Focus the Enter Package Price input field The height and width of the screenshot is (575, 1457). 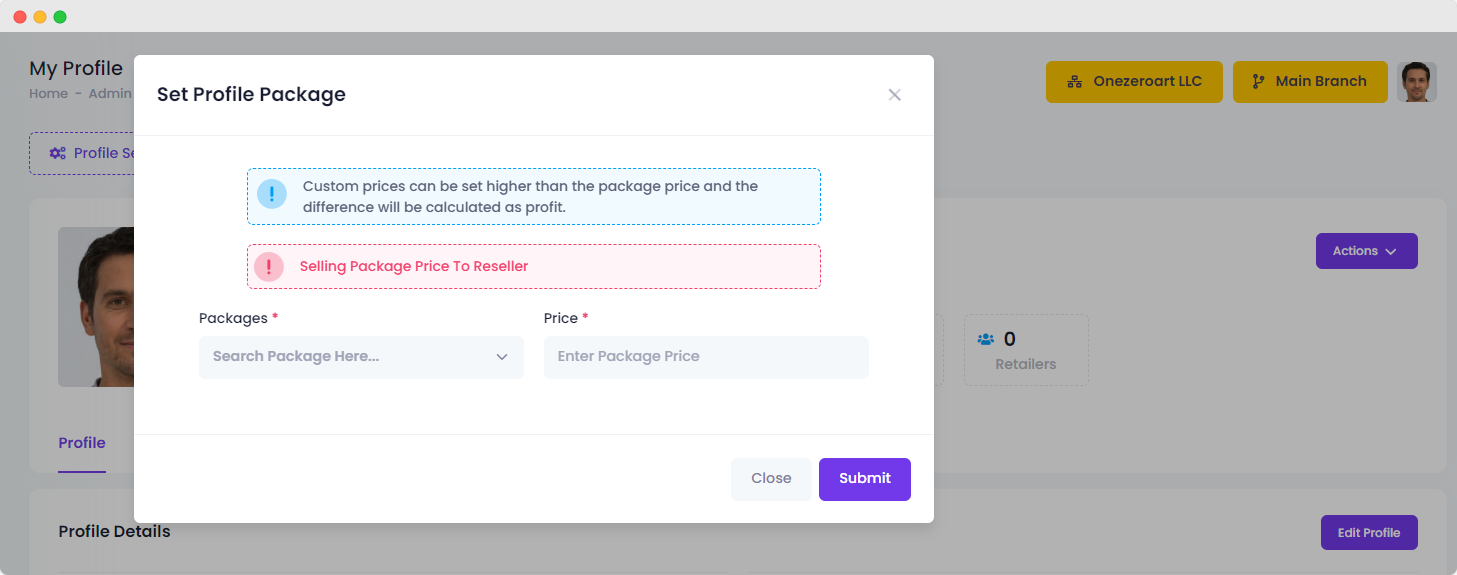tap(706, 357)
